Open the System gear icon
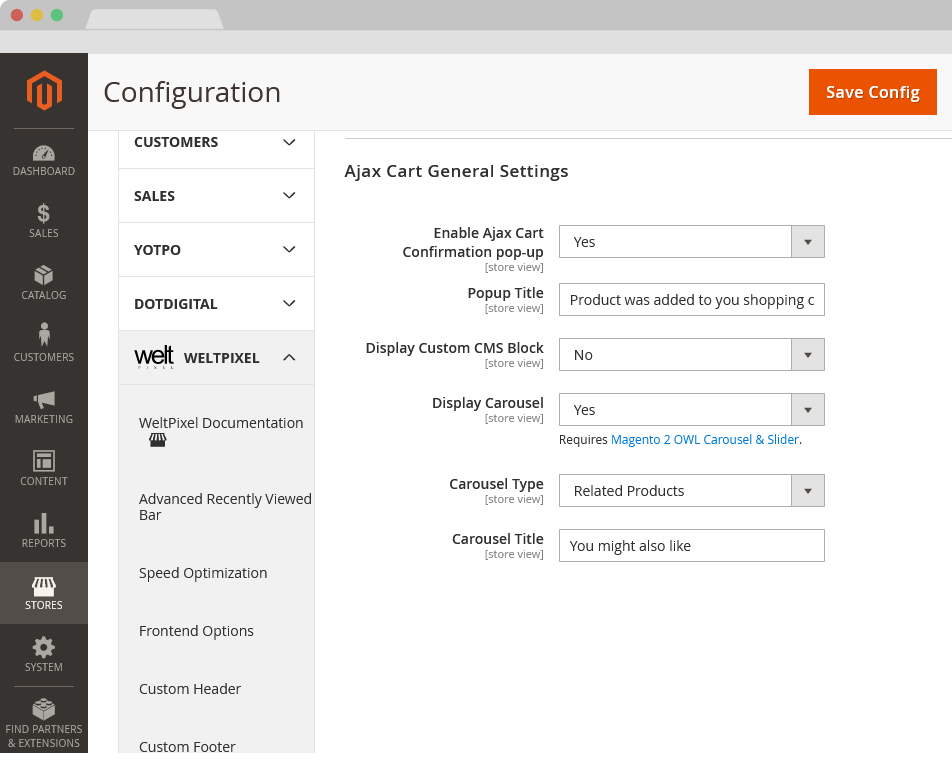952x761 pixels. point(44,647)
